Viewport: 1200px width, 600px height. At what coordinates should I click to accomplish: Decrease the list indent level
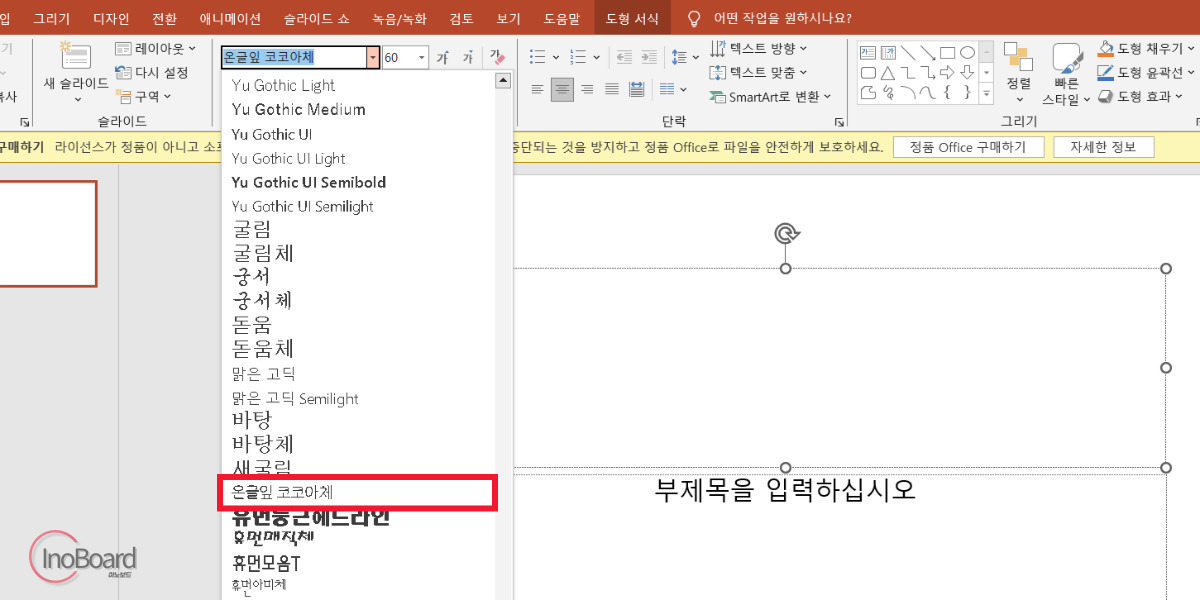pos(624,57)
